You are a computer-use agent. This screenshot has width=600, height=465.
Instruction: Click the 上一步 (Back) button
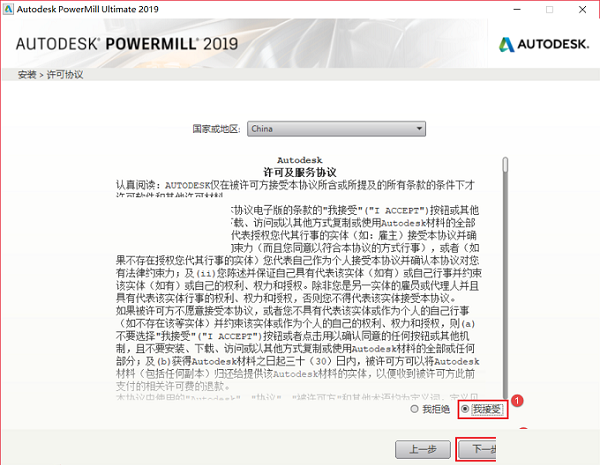click(x=415, y=449)
